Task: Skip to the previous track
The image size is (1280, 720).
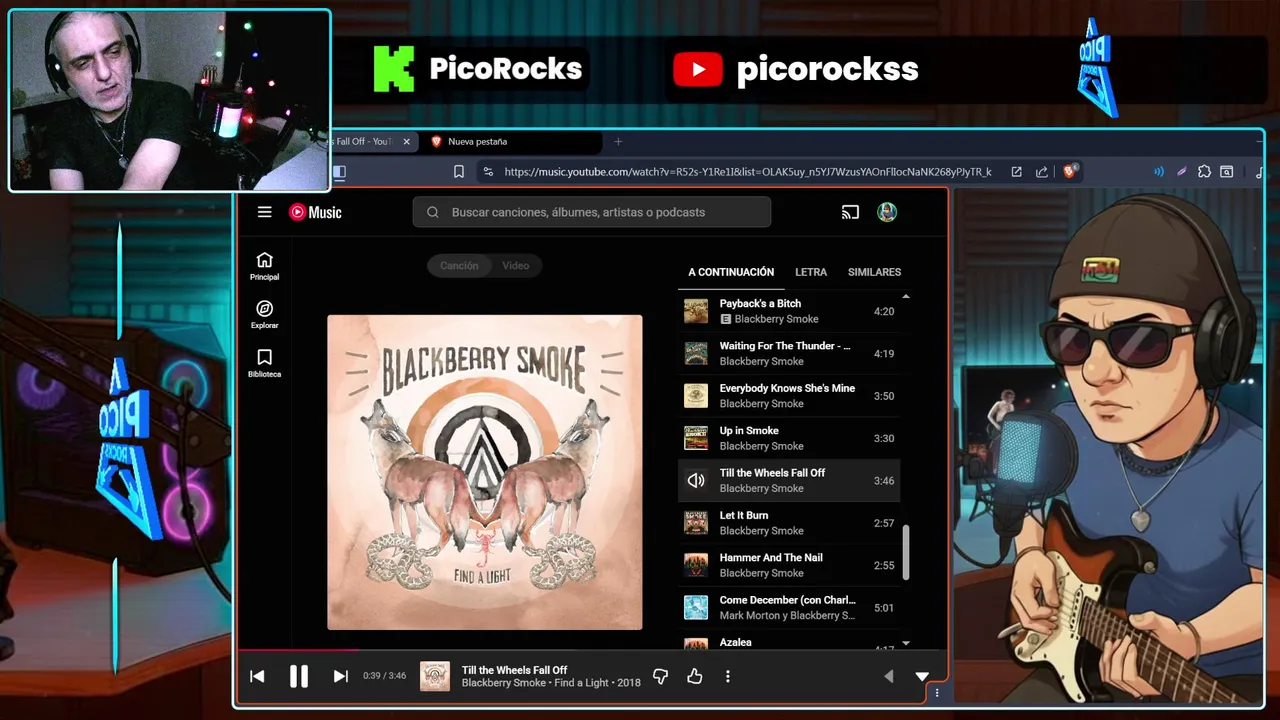Action: click(257, 676)
